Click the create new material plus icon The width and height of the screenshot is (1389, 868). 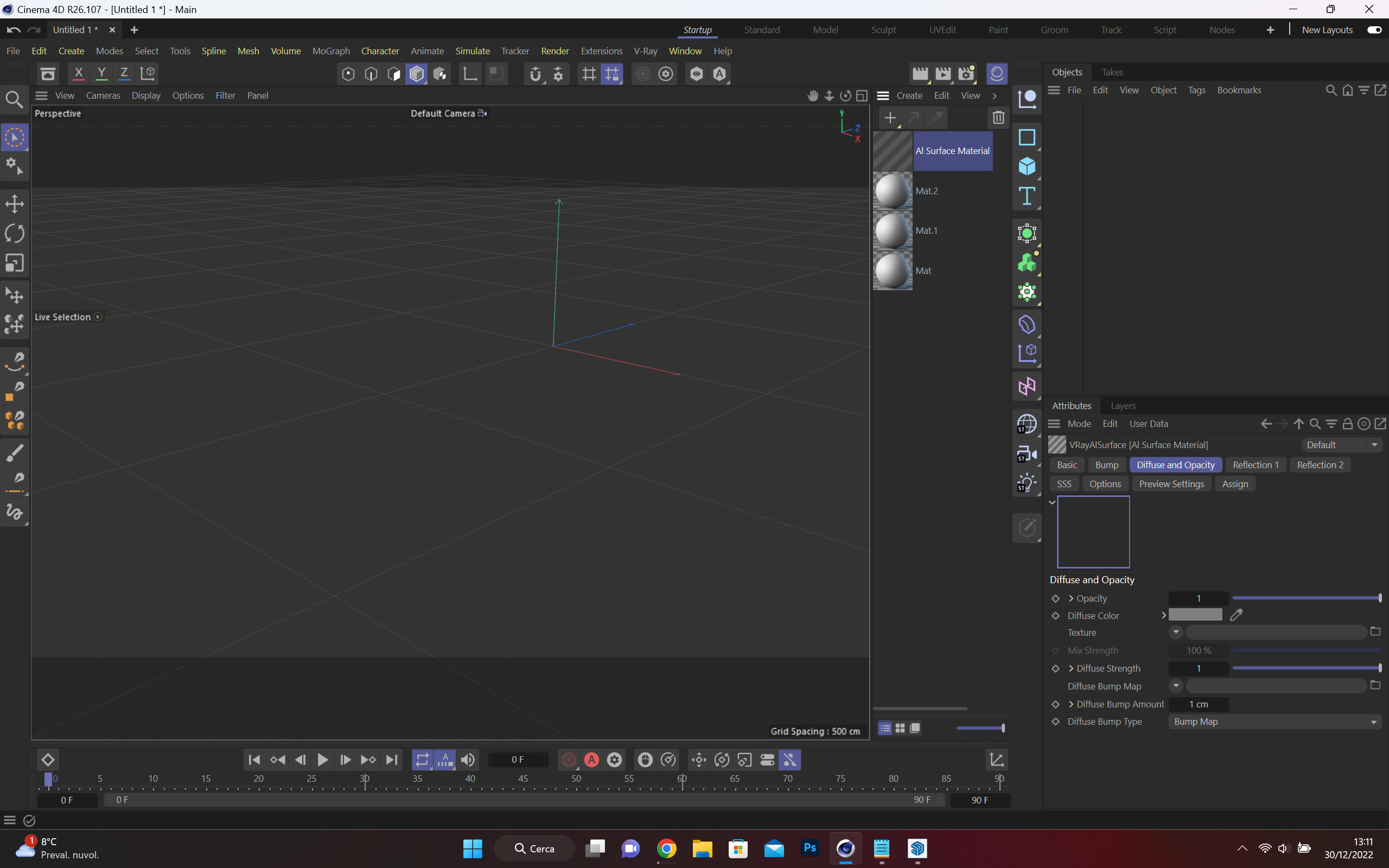(890, 118)
